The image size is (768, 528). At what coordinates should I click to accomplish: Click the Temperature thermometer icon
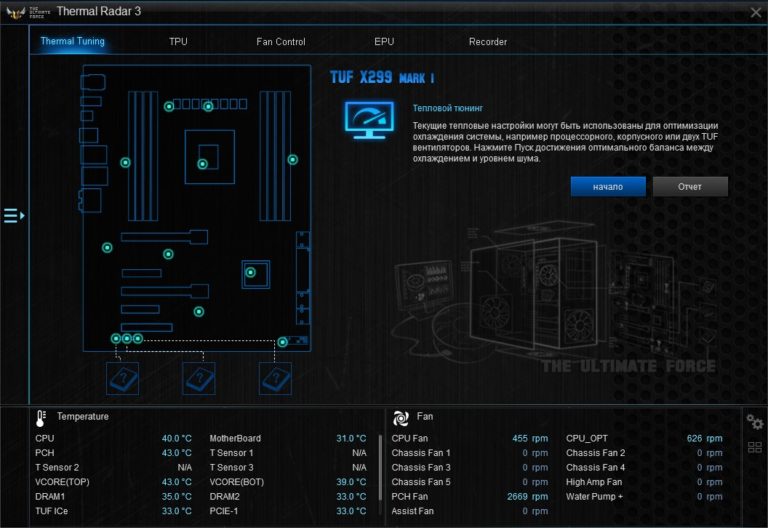click(x=41, y=418)
